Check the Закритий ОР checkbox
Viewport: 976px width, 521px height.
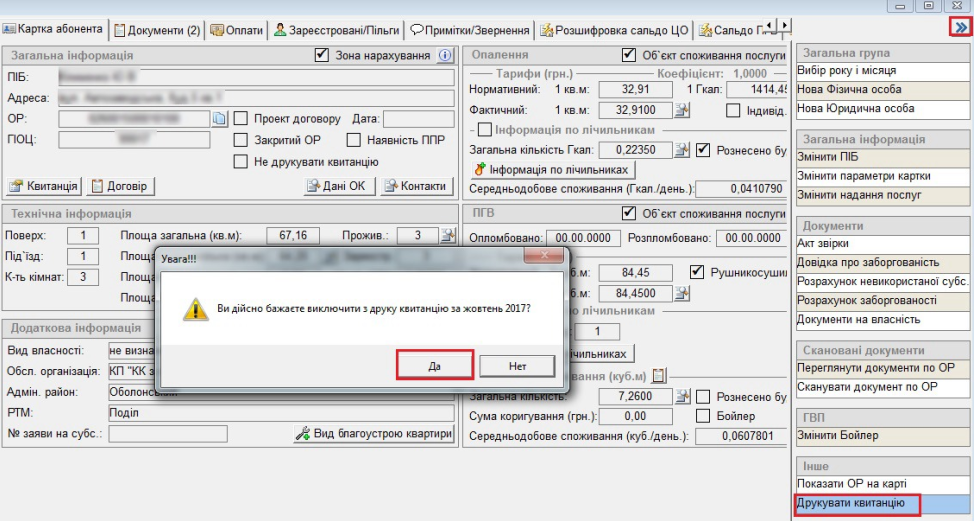240,140
